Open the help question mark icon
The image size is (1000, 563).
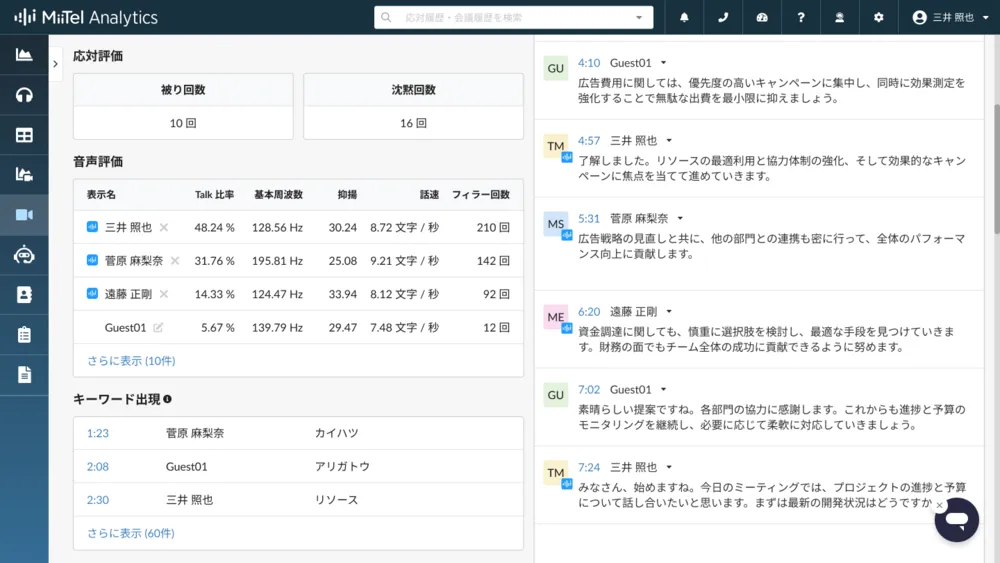(x=801, y=18)
